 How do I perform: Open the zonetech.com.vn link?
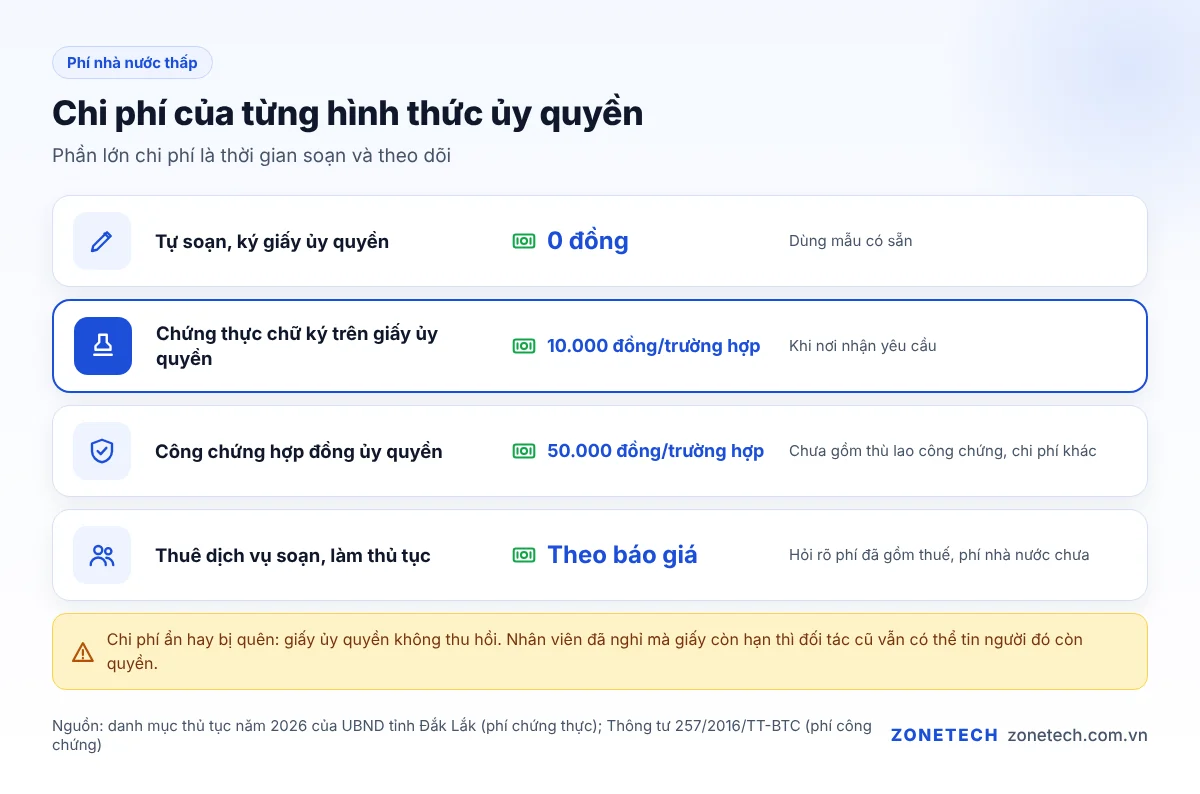(1077, 735)
